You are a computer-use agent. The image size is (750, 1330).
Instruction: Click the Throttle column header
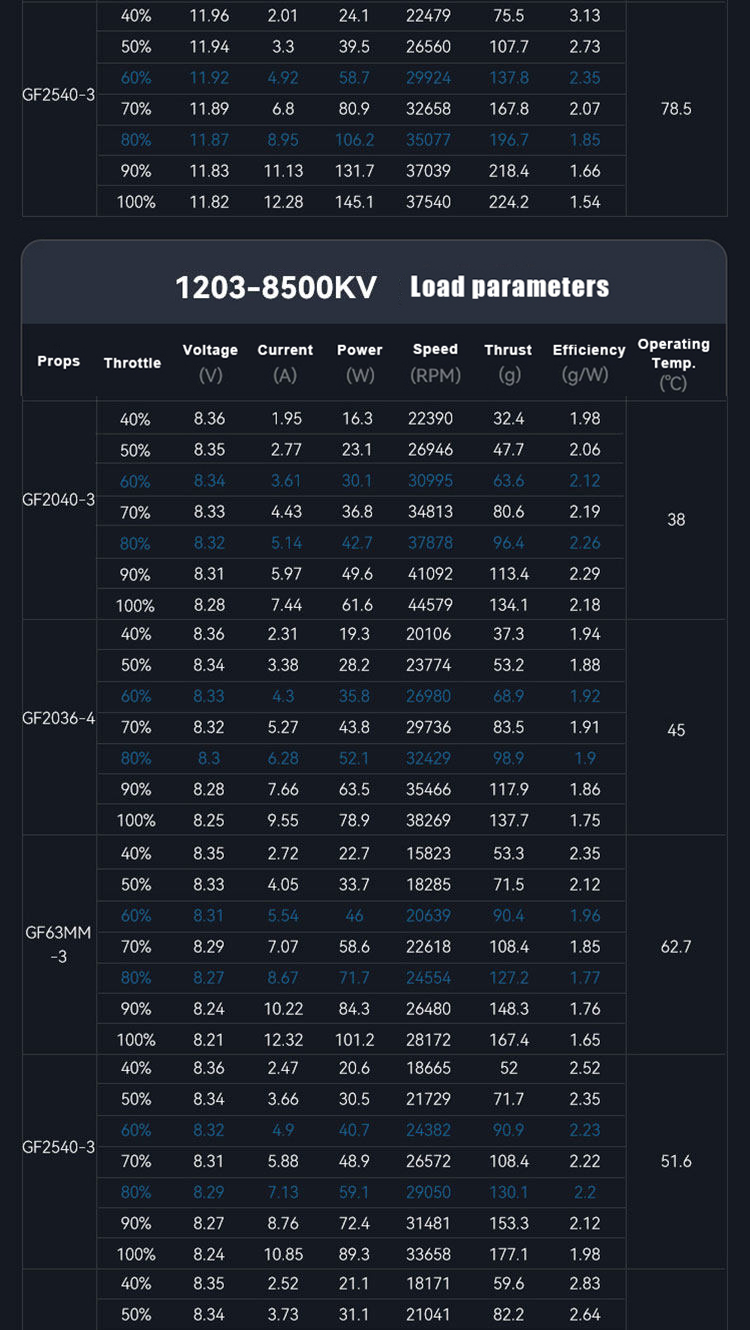132,363
